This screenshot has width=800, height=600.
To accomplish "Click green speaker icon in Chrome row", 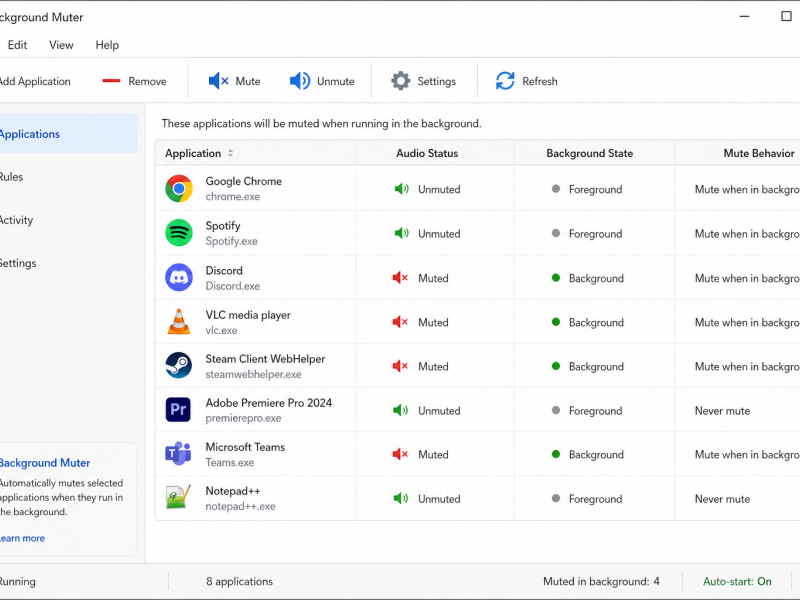I will (x=402, y=189).
